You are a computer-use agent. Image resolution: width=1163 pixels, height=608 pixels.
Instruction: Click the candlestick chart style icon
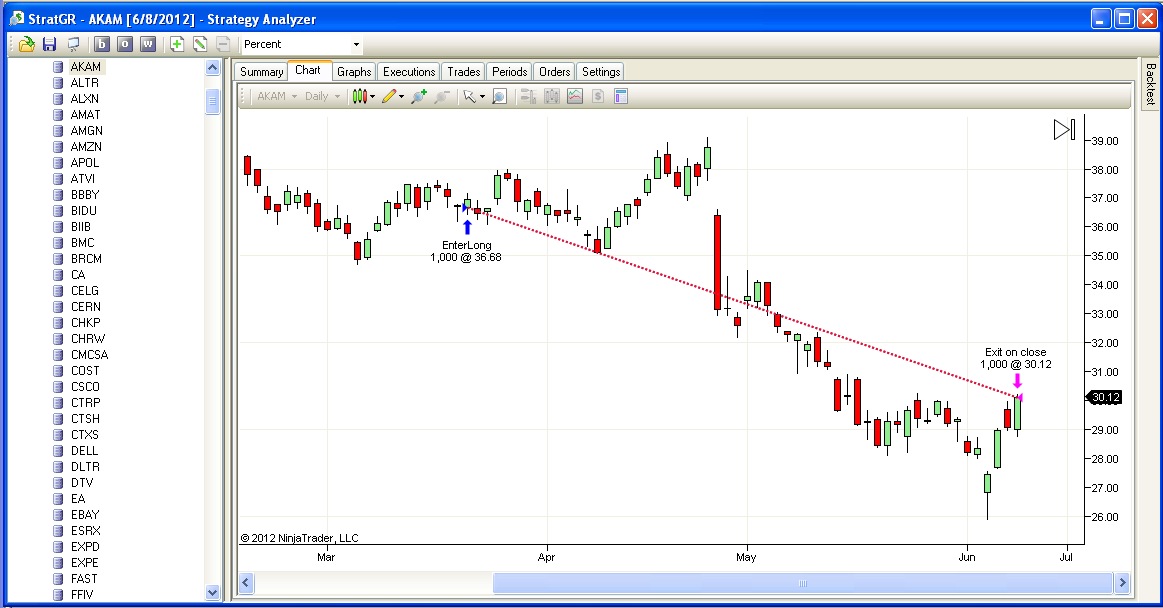(x=359, y=96)
